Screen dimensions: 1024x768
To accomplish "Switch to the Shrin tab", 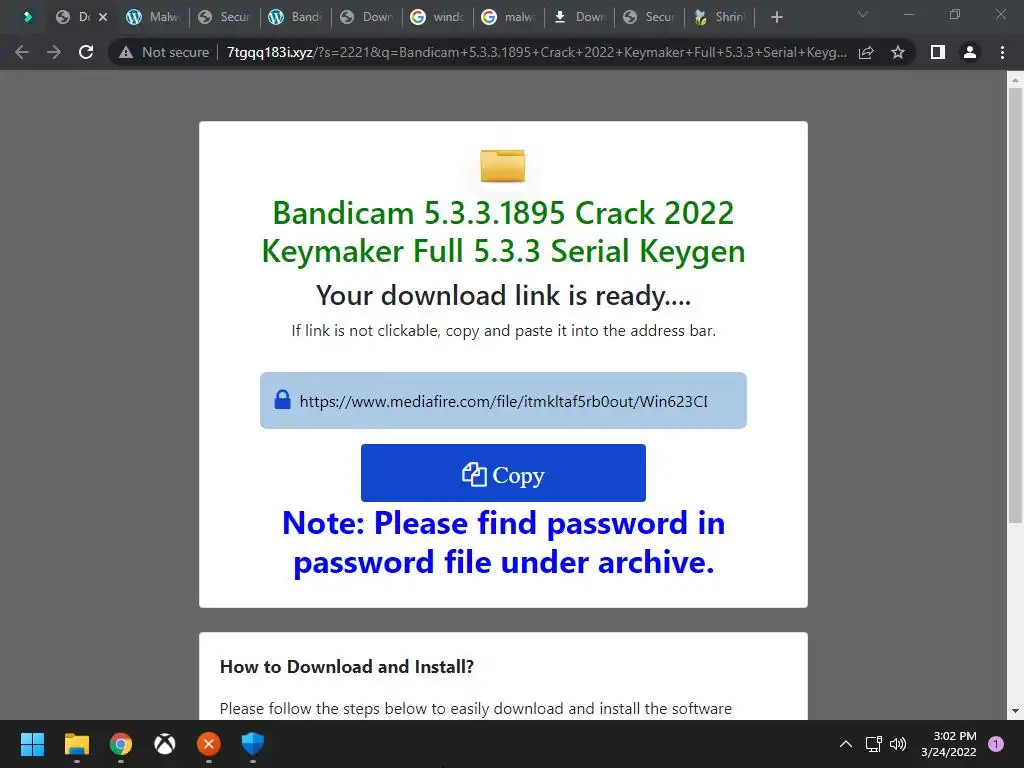I will pyautogui.click(x=720, y=17).
